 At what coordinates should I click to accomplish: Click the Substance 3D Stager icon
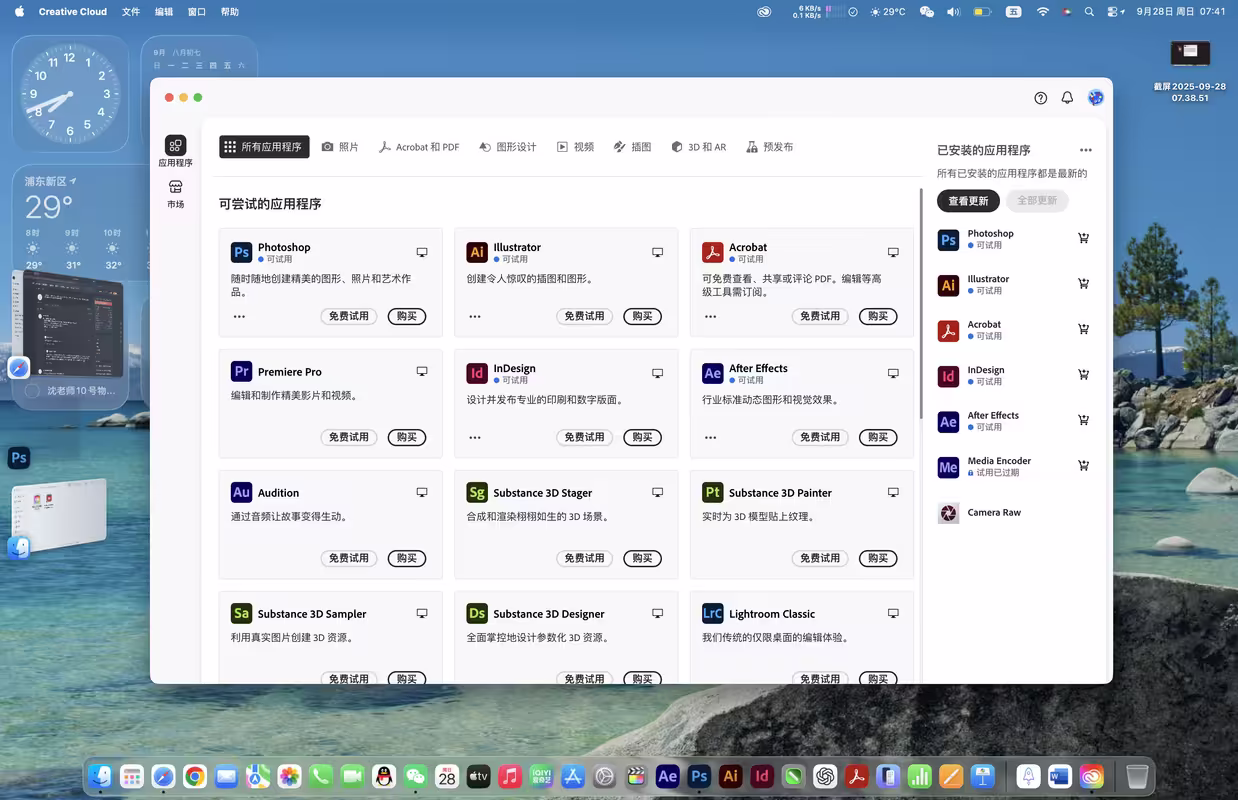point(477,493)
